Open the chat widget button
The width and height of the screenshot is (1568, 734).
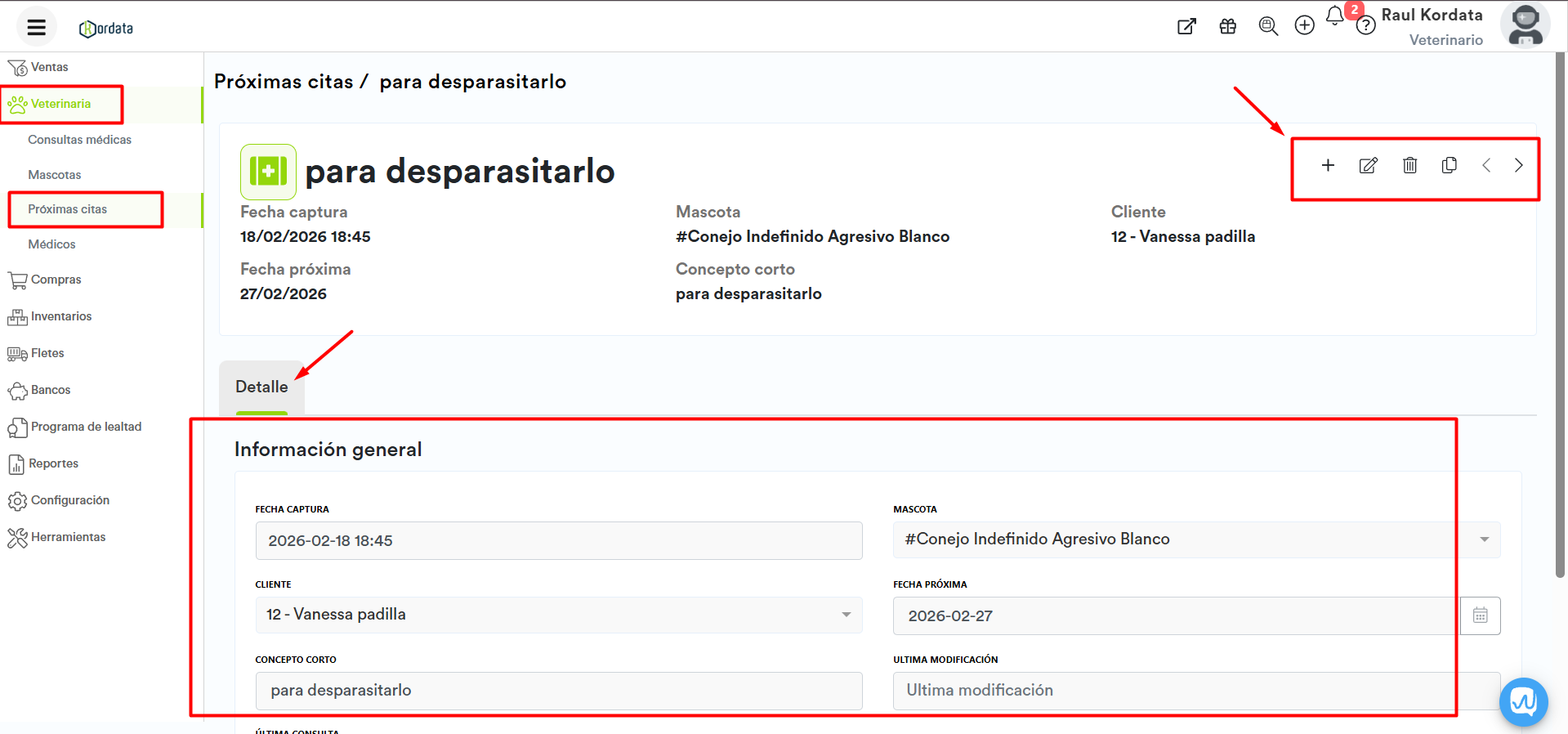click(1523, 701)
